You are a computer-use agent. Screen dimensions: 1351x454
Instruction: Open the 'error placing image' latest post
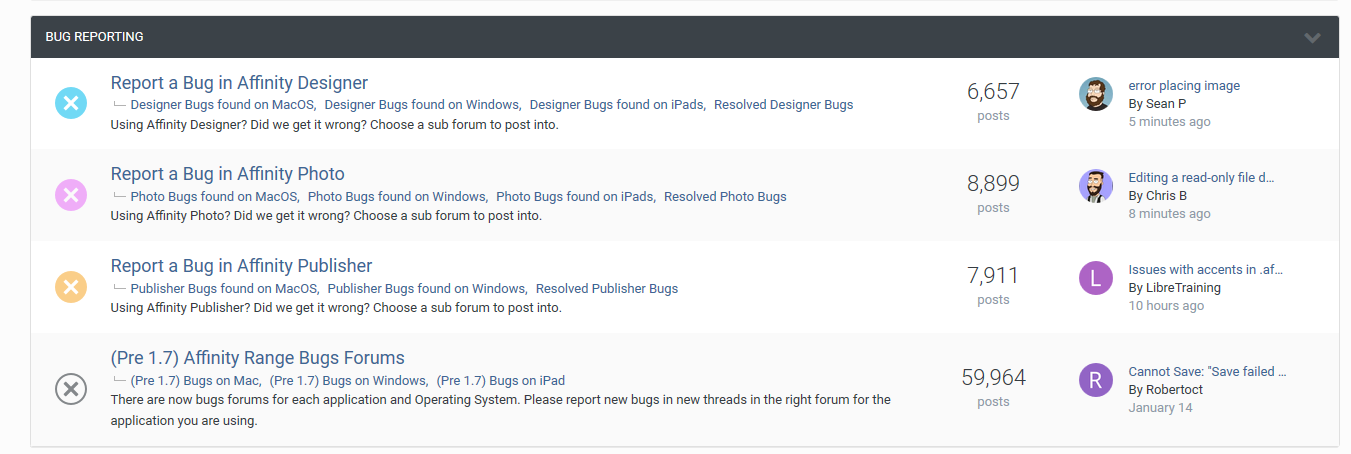(1184, 86)
